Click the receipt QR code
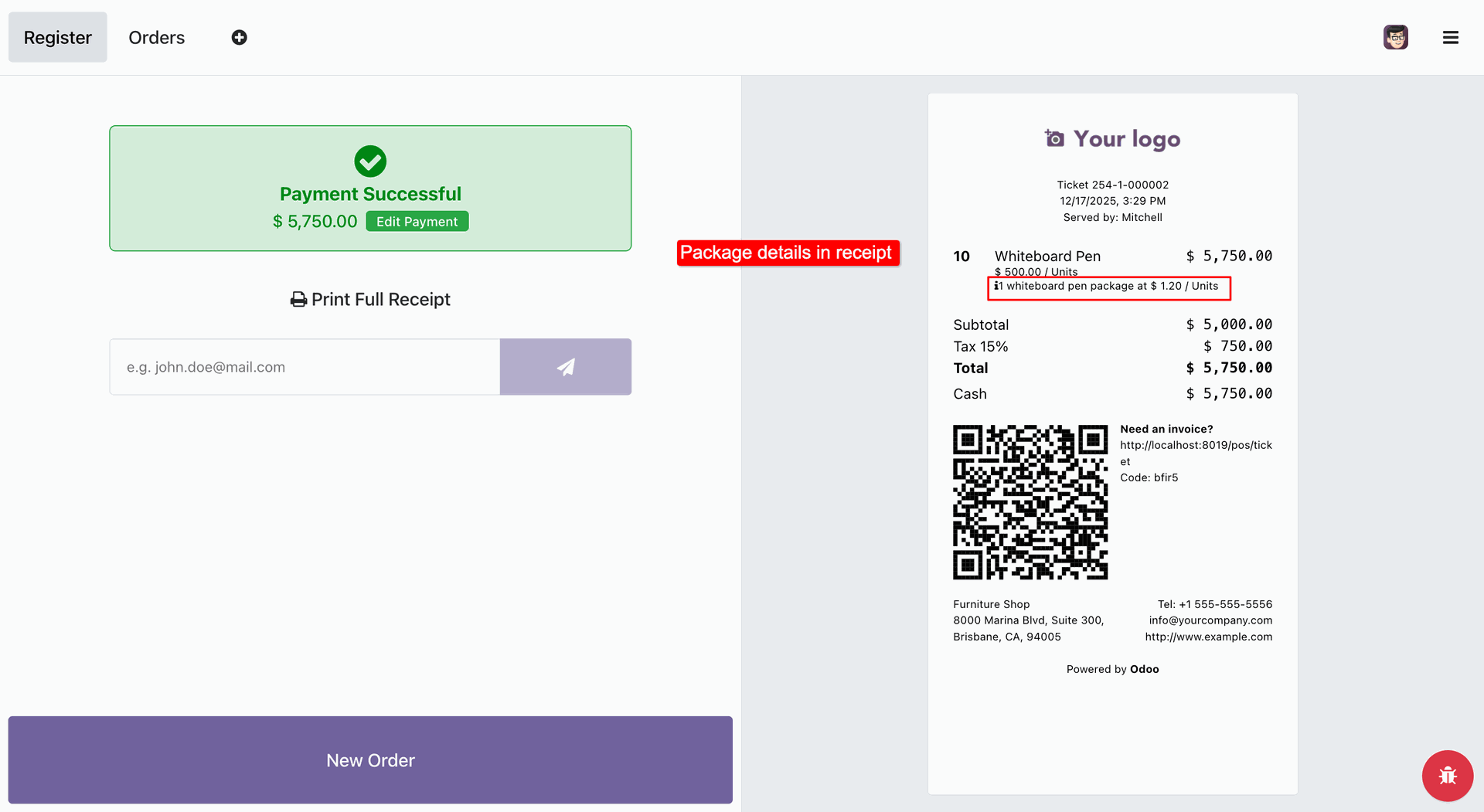 1030,502
